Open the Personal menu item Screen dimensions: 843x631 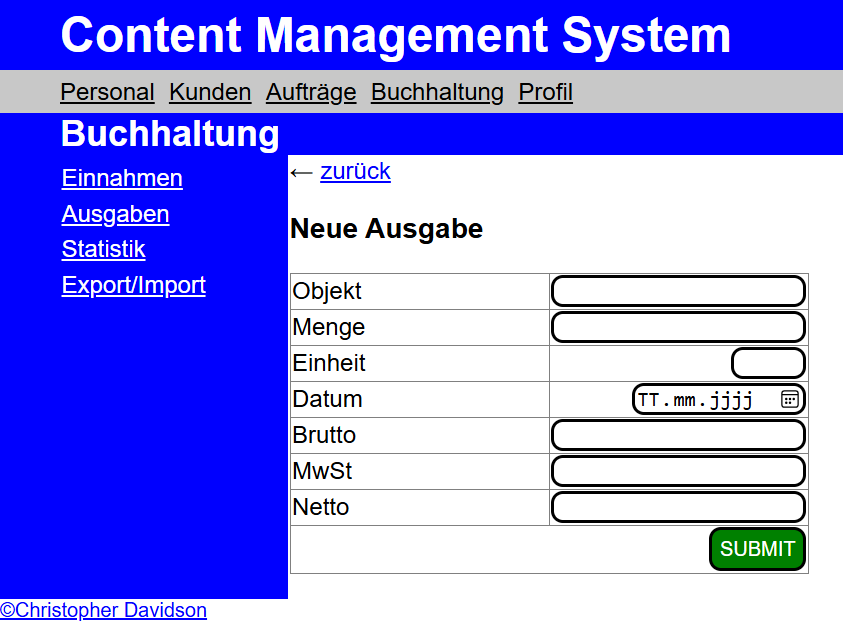tap(107, 92)
